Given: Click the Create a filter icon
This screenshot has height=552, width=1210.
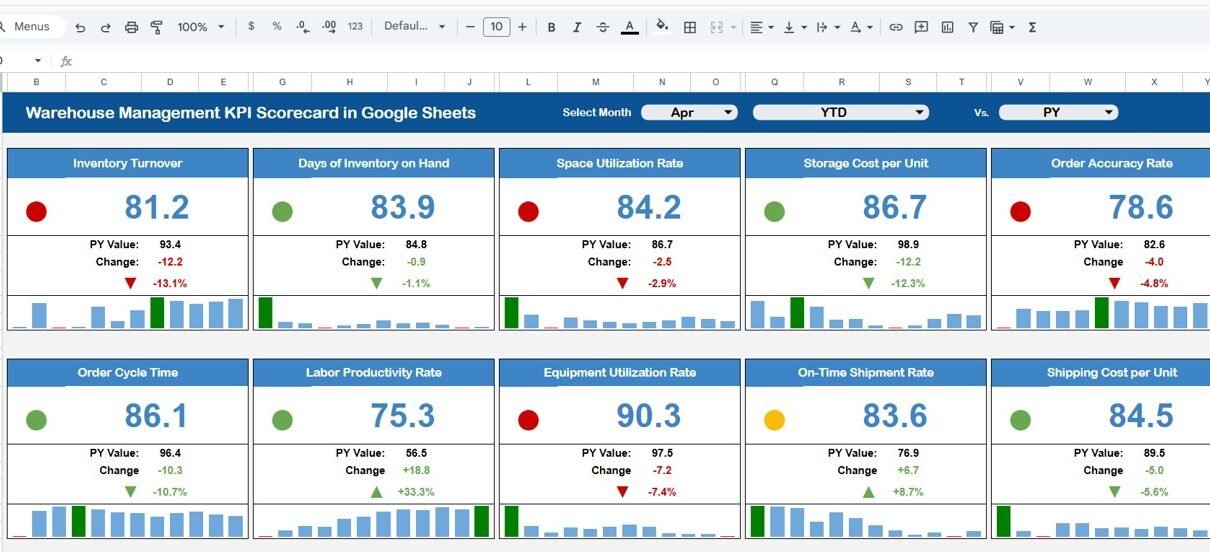Looking at the screenshot, I should point(972,27).
